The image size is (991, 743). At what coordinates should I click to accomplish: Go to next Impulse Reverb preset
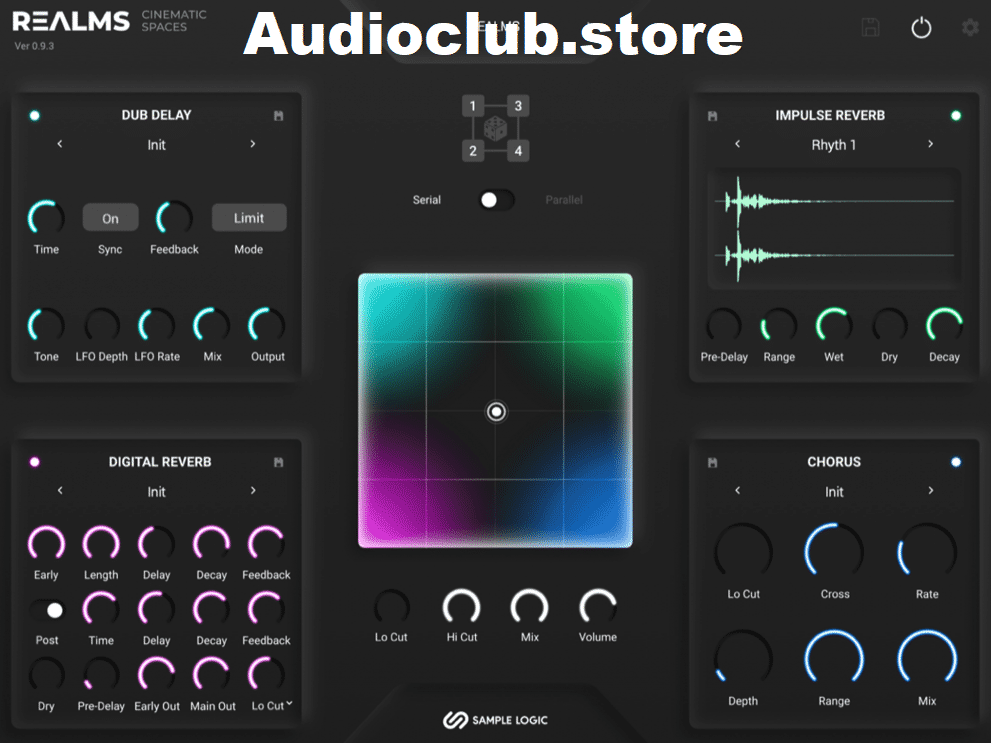pos(930,144)
